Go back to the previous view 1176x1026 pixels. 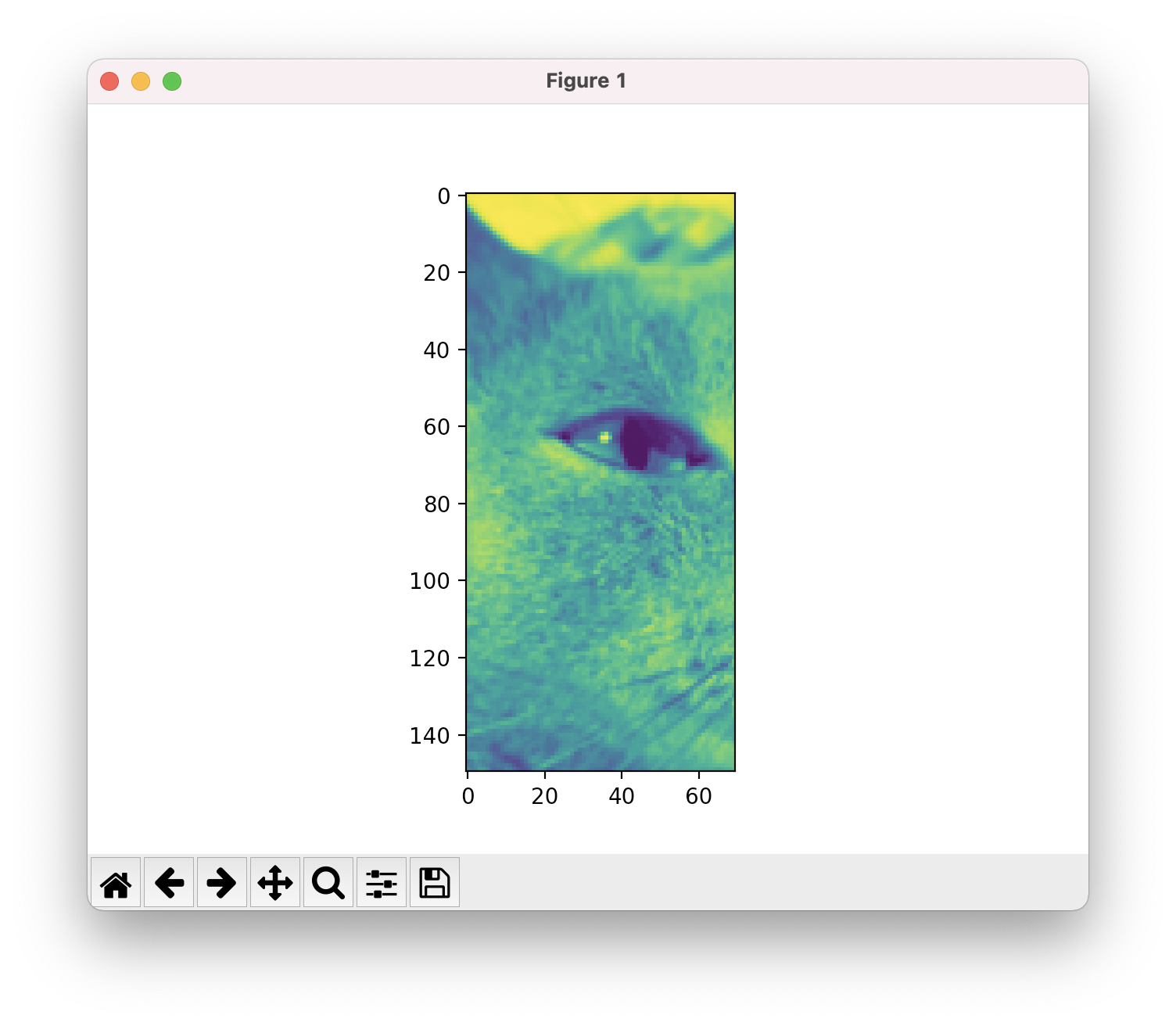tap(169, 883)
